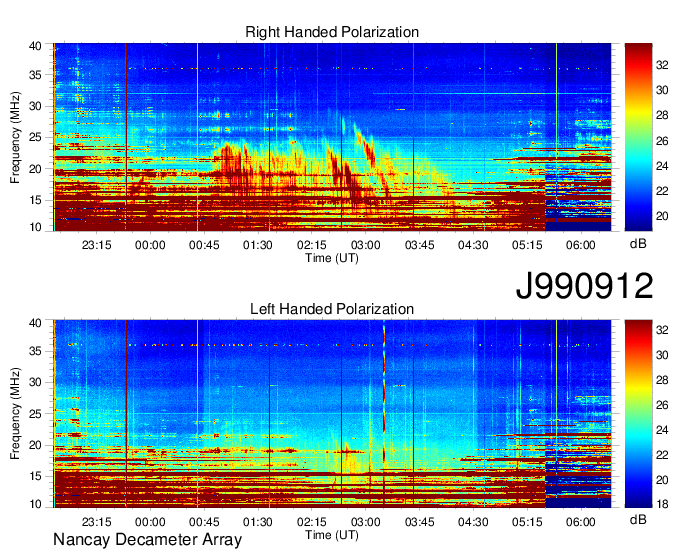This screenshot has width=680, height=552.
Task: Click "00:45" time tick on left-handed plot
Action: (204, 522)
